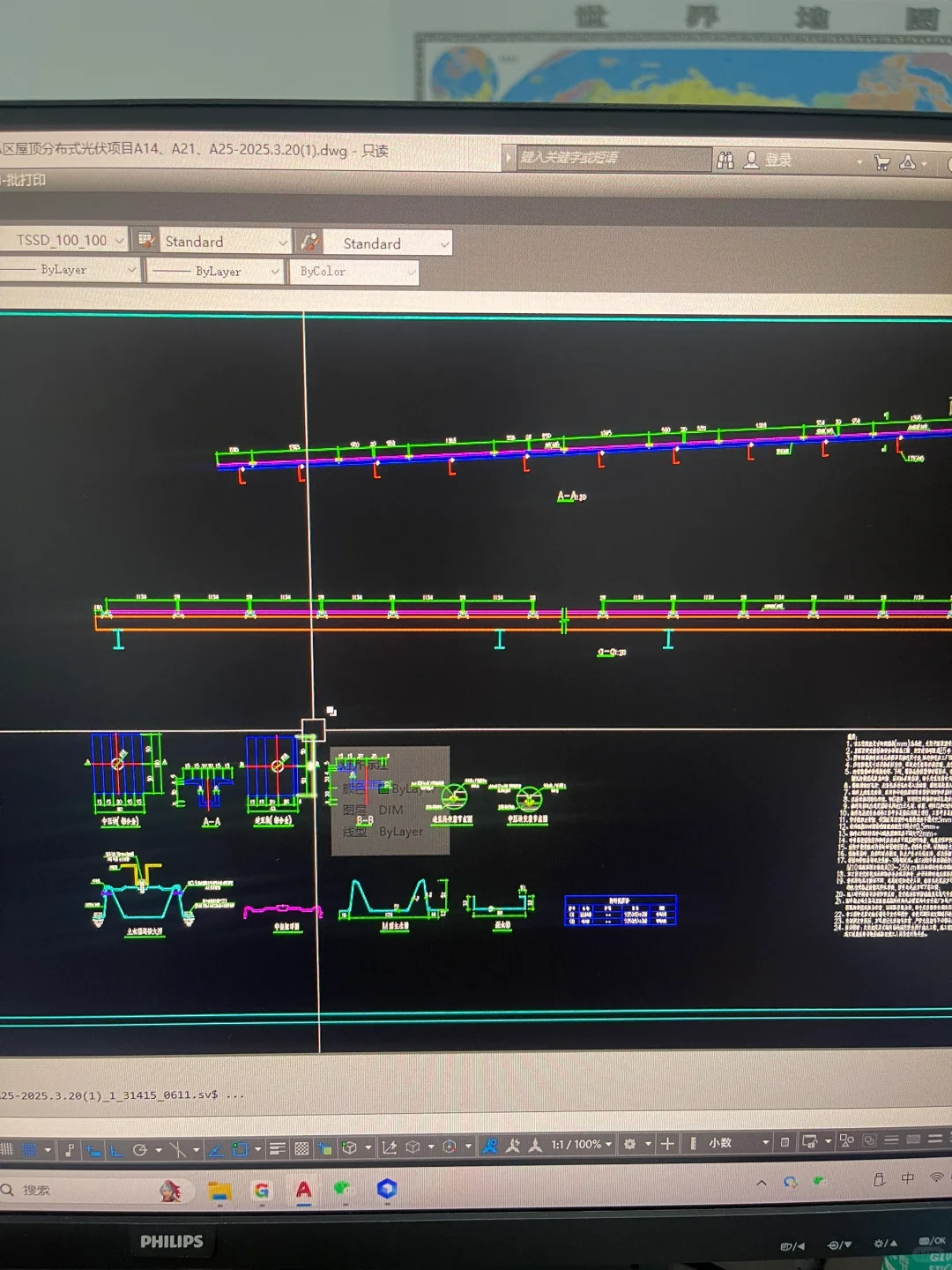
Task: Toggle polar tracking status bar icon
Action: (x=139, y=1150)
